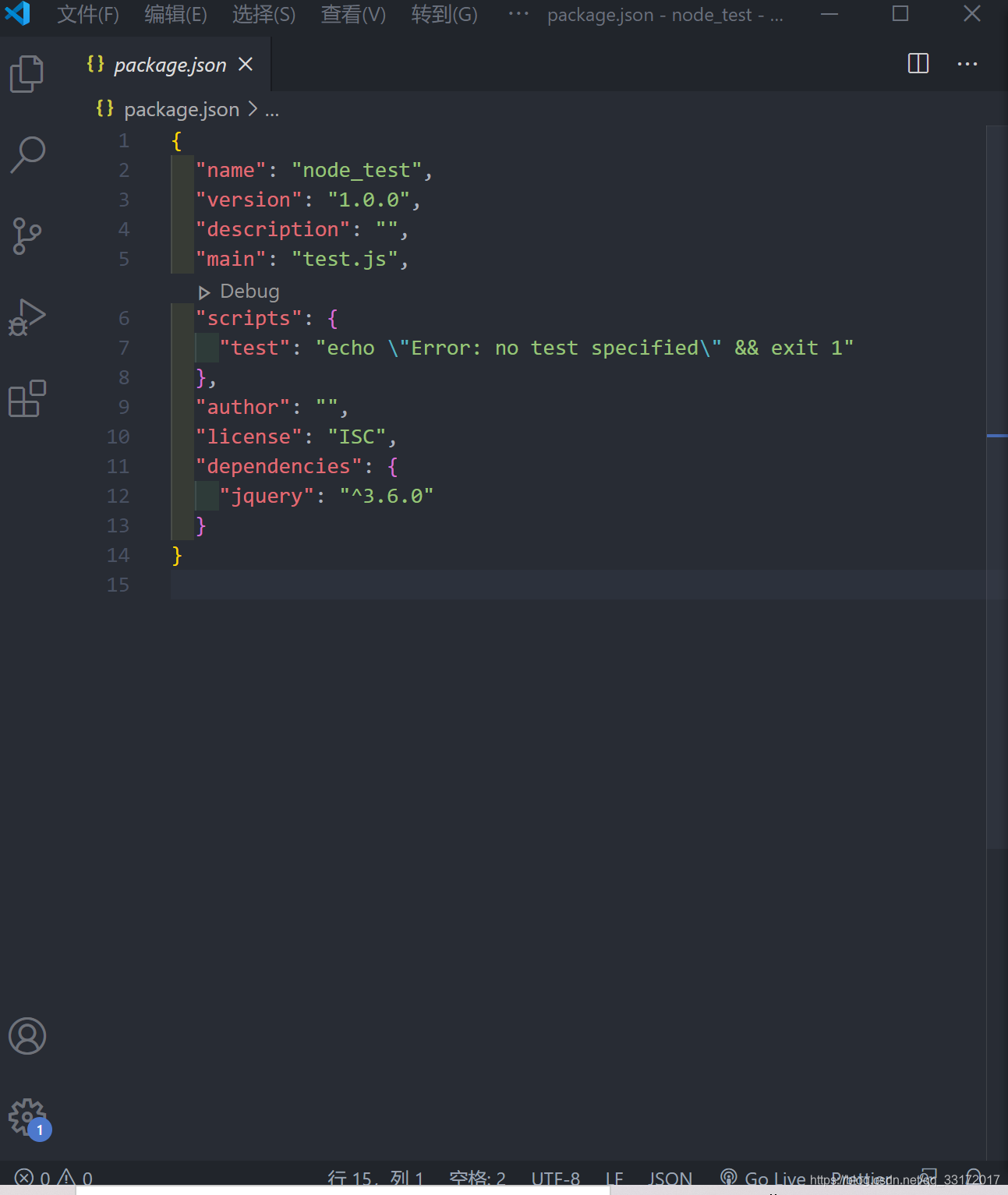
Task: Open the 文件(F) menu
Action: point(88,14)
